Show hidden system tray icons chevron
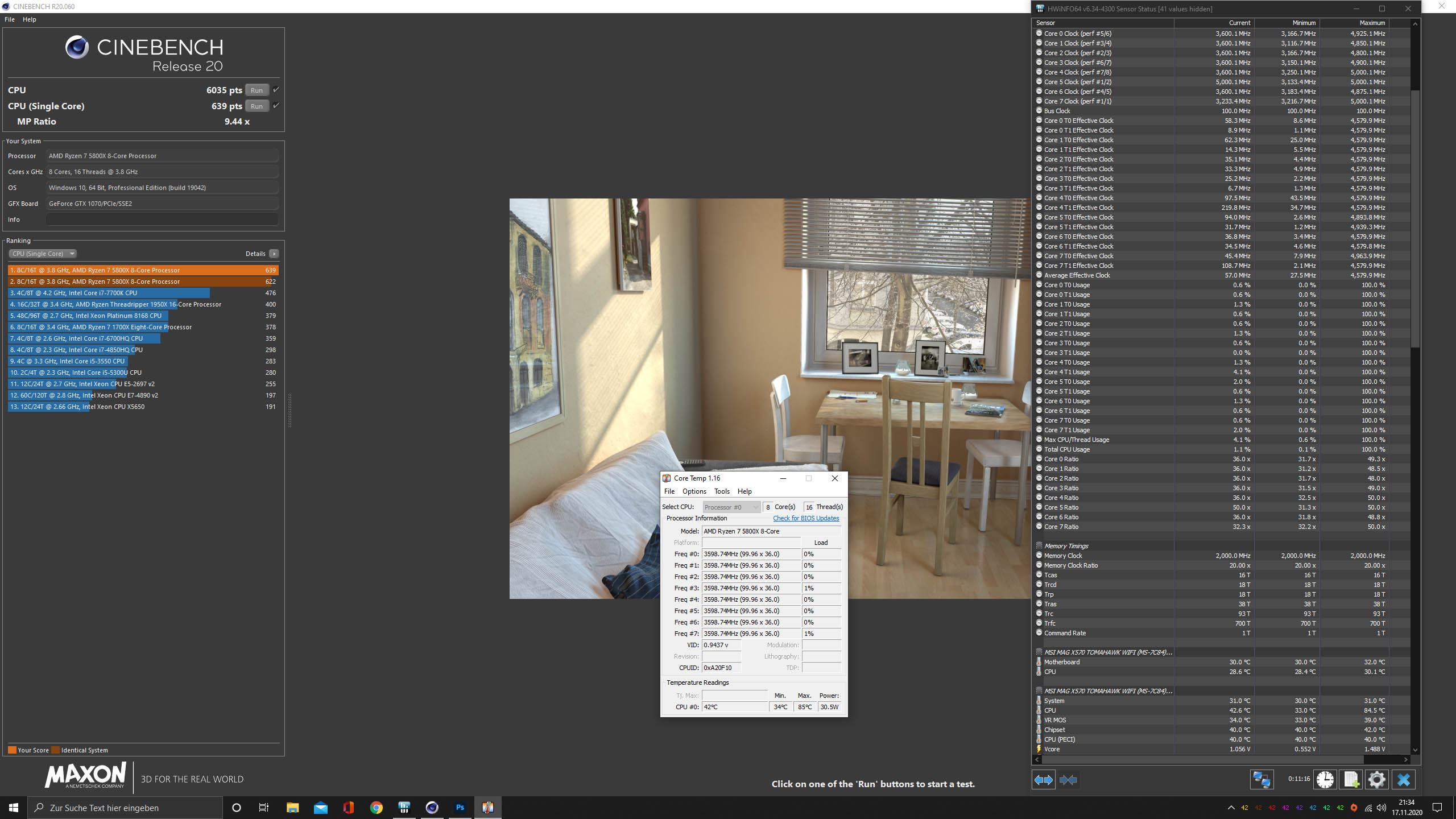The image size is (1456, 819). point(1231,808)
